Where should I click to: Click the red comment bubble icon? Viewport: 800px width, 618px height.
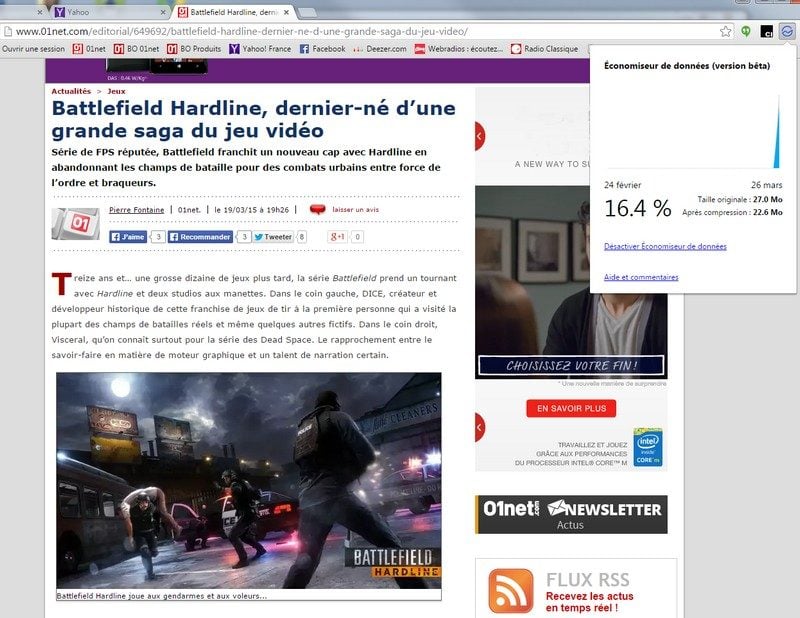pyautogui.click(x=317, y=209)
